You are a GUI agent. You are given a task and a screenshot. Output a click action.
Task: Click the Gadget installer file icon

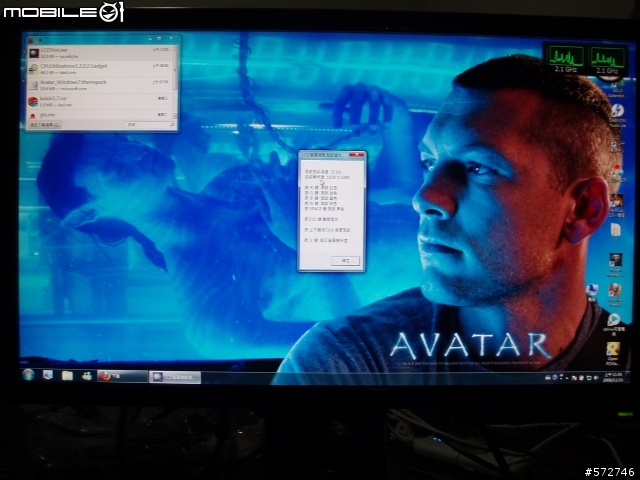point(33,69)
